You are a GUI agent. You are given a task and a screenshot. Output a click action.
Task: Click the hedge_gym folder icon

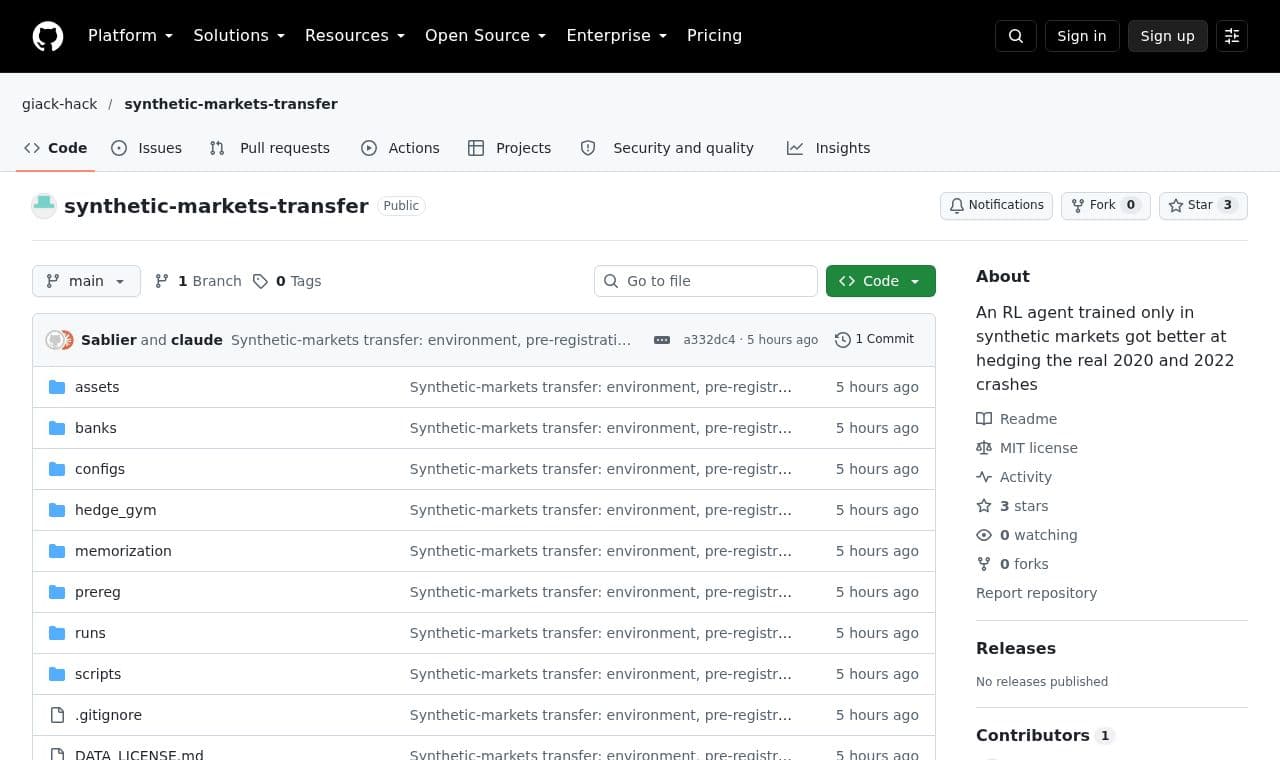57,510
